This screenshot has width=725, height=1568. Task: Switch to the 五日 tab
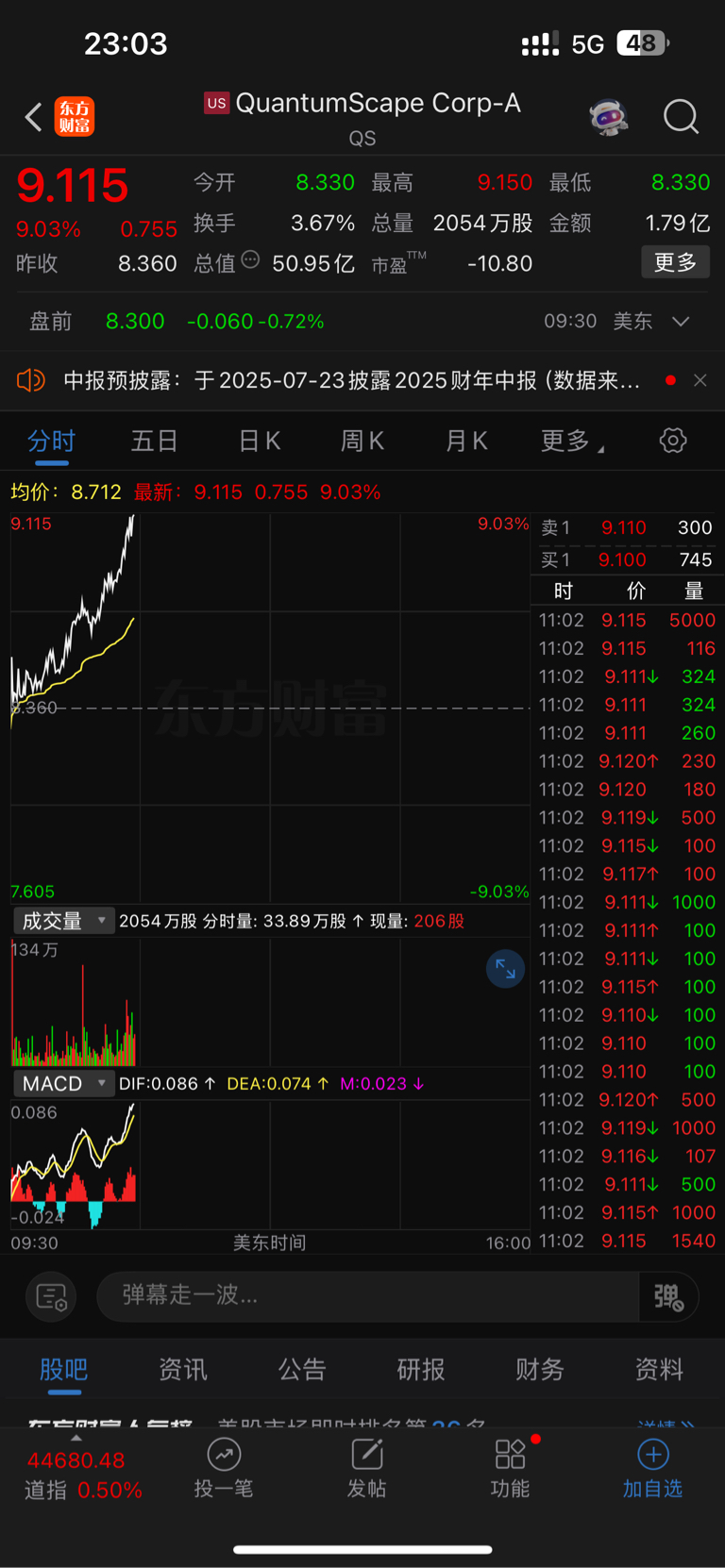155,441
